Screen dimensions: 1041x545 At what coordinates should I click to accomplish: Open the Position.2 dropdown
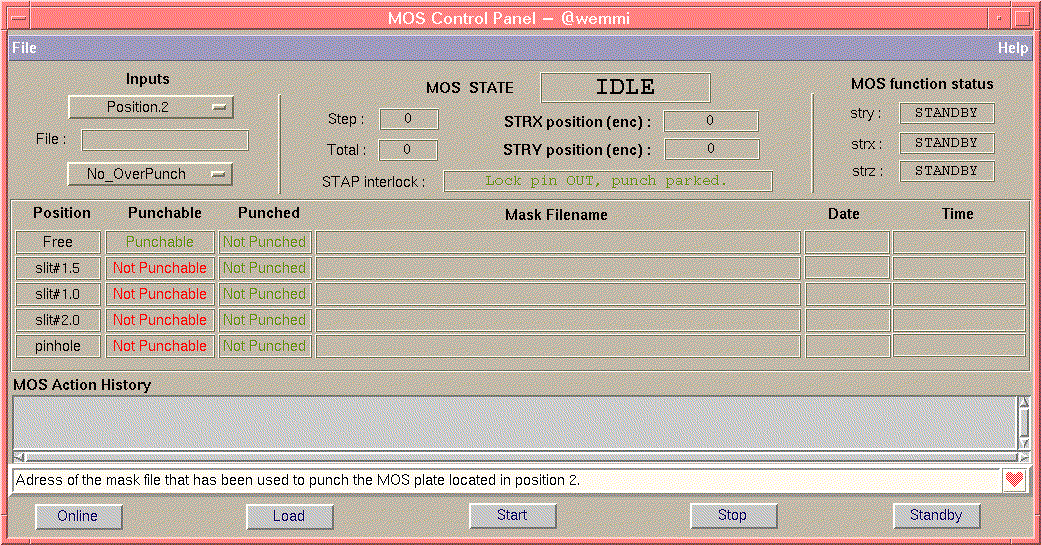(150, 107)
